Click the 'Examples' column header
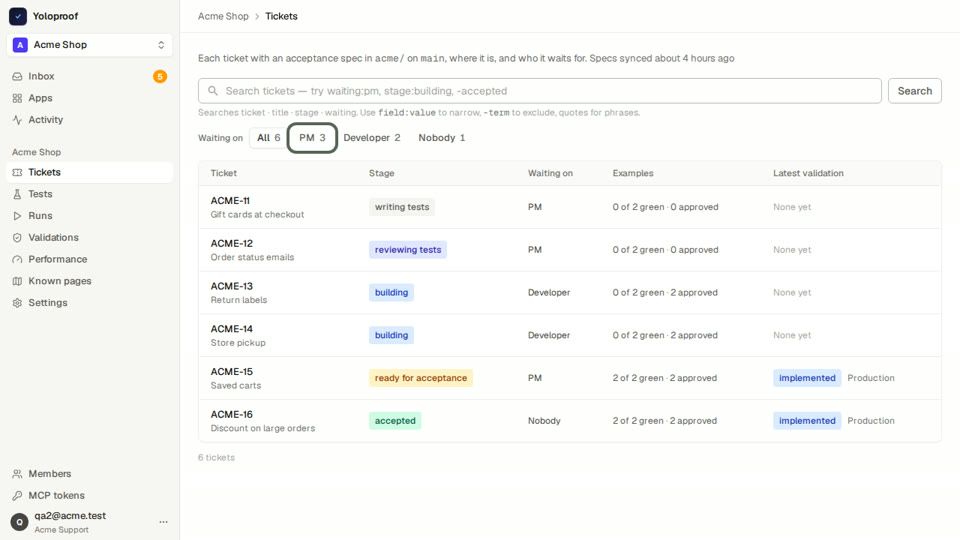The width and height of the screenshot is (960, 540). 633,173
